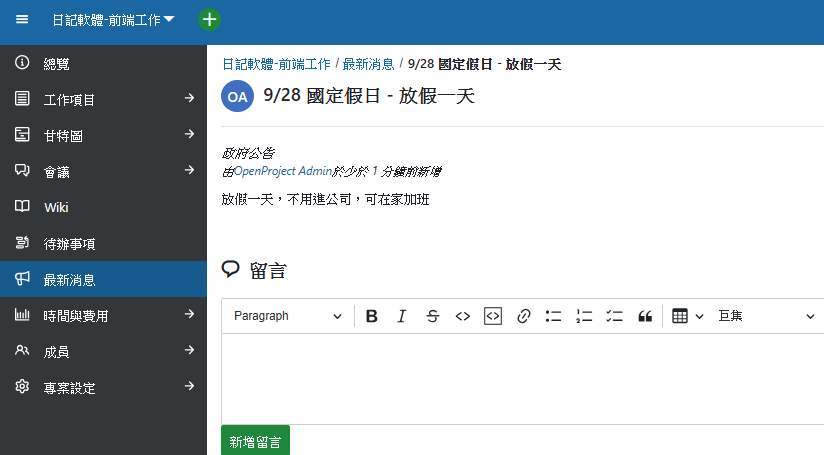The height and width of the screenshot is (455, 824).
Task: Toggle italic formatting in comment editor
Action: [x=401, y=316]
